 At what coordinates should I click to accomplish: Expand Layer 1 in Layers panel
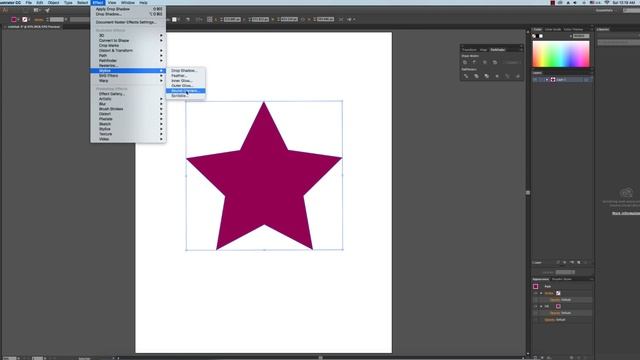tap(547, 80)
